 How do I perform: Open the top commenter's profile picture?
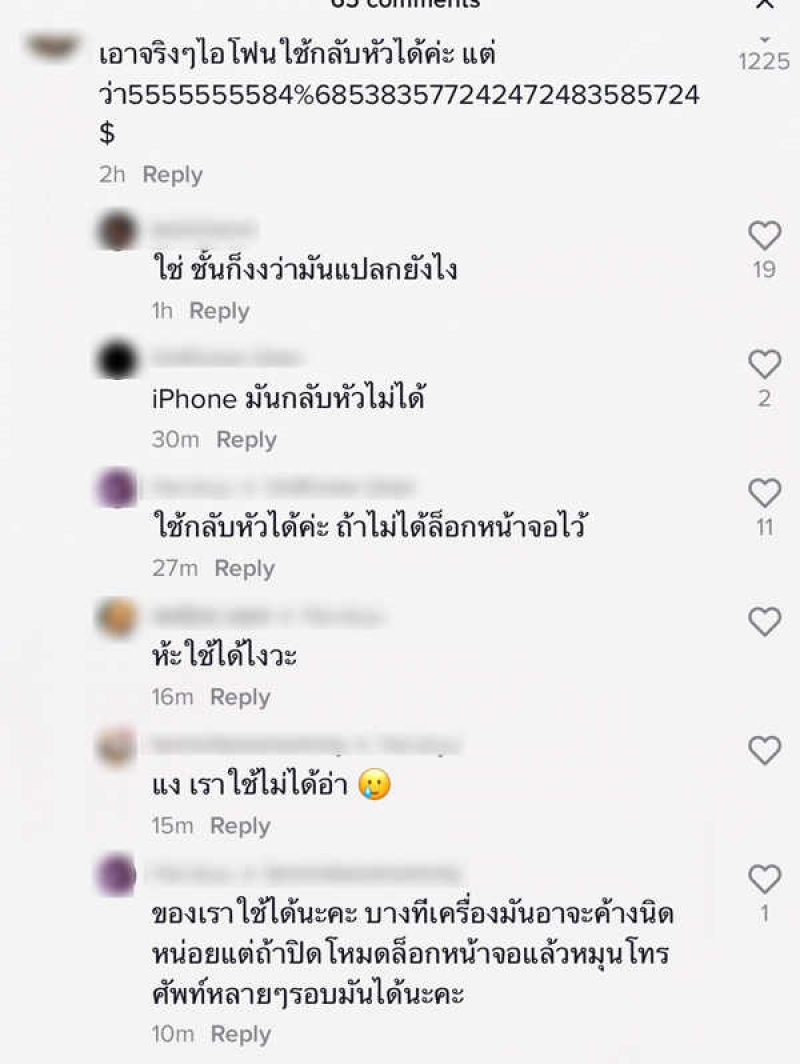pyautogui.click(x=53, y=48)
